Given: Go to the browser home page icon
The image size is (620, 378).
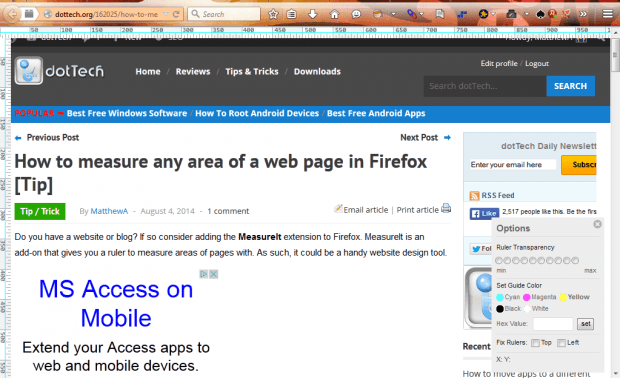Looking at the screenshot, I should pyautogui.click(x=335, y=14).
